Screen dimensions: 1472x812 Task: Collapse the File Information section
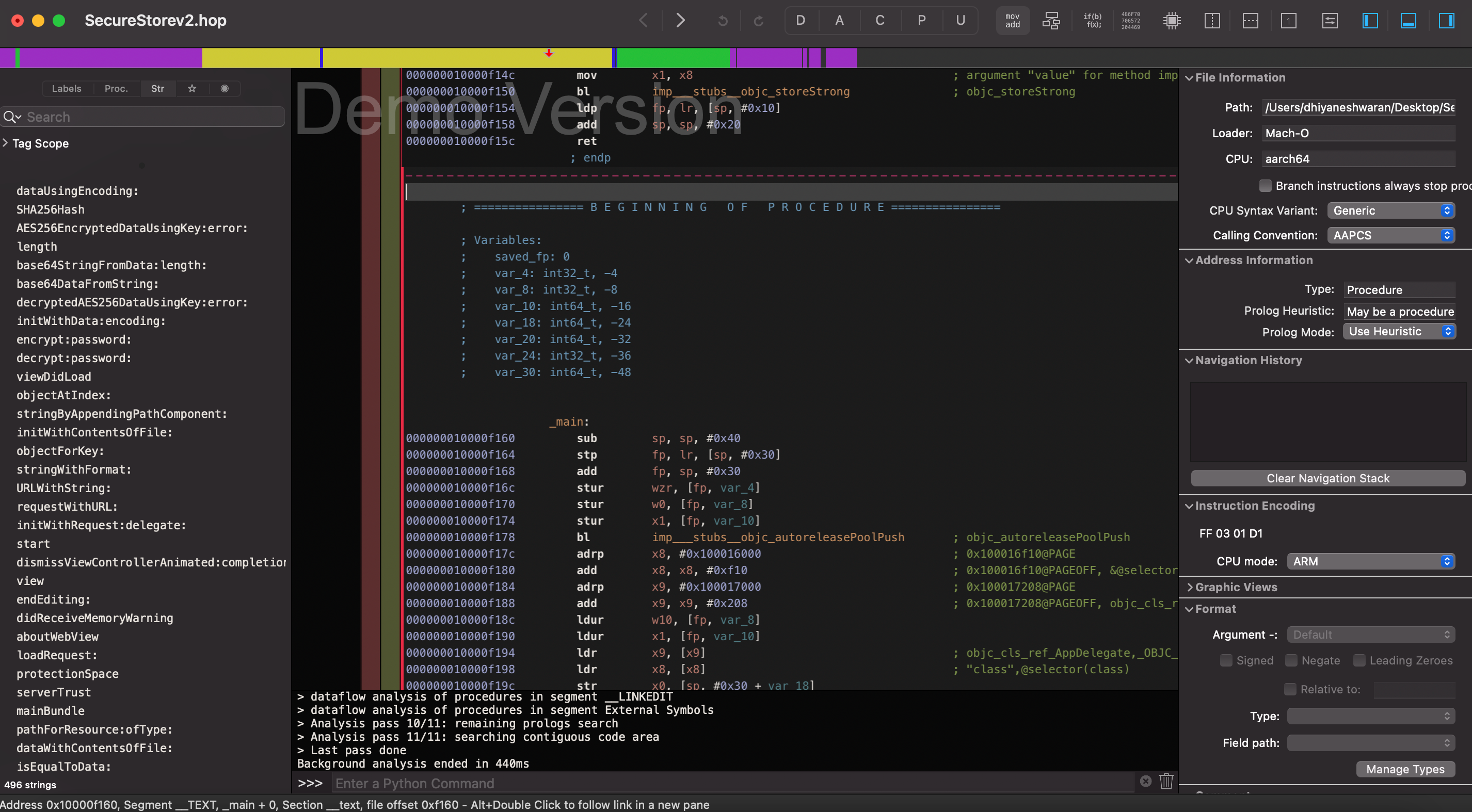(1189, 78)
